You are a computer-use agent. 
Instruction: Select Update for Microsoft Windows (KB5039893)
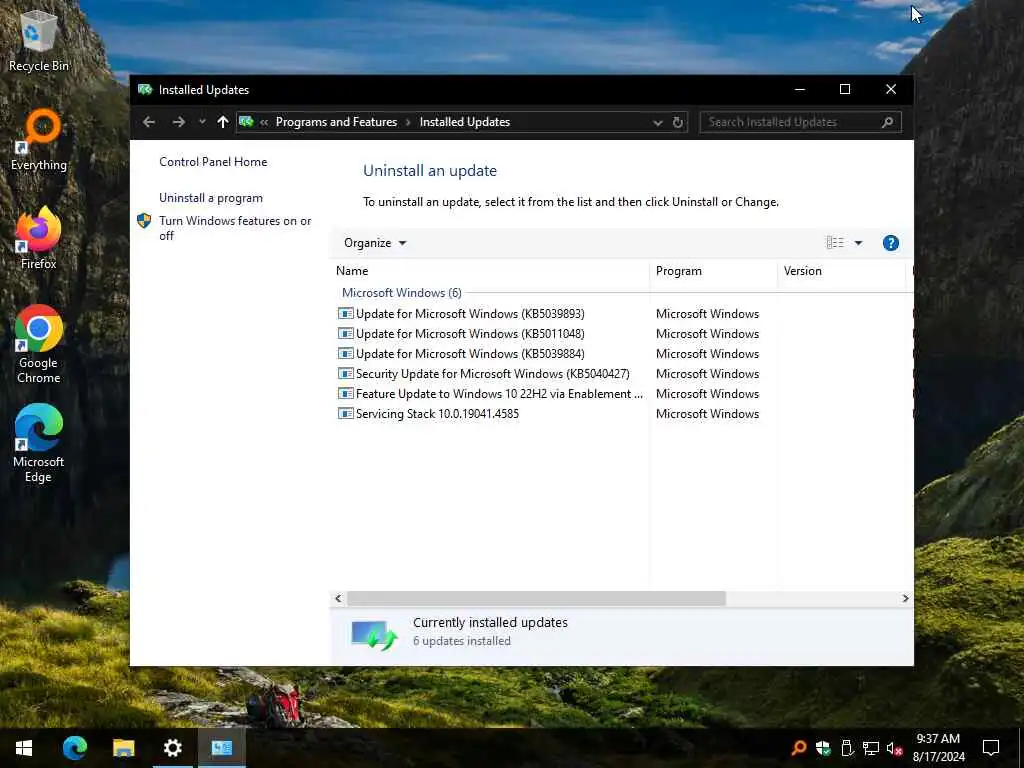[x=470, y=313]
